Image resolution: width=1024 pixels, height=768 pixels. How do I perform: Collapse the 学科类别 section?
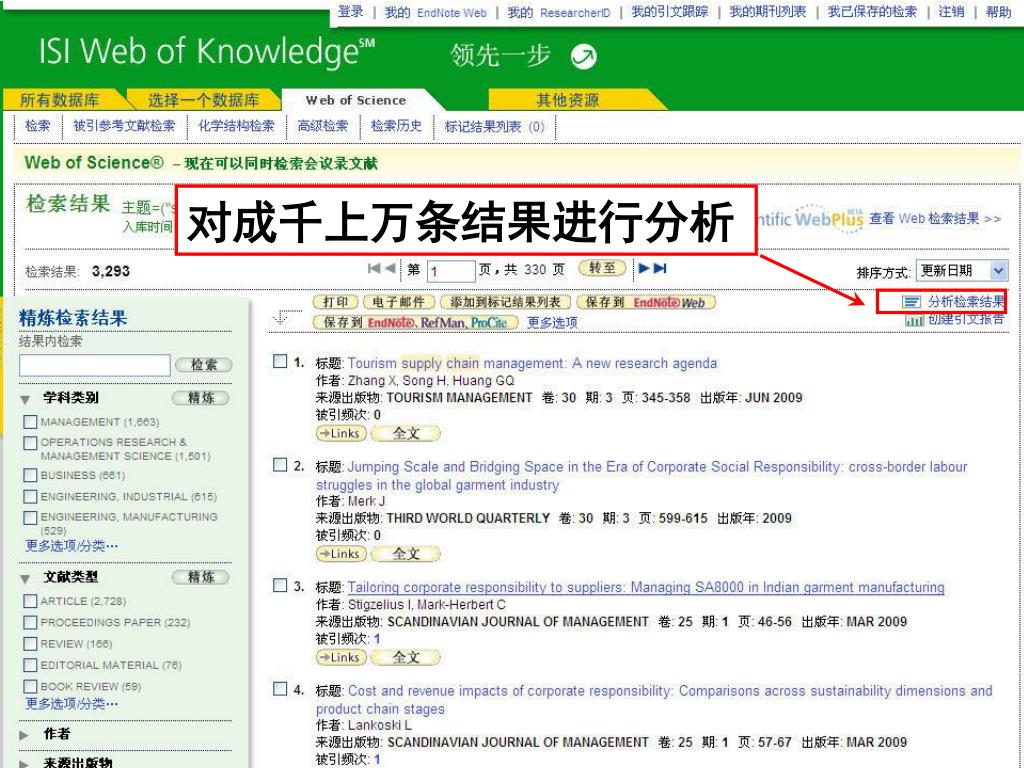(x=25, y=399)
